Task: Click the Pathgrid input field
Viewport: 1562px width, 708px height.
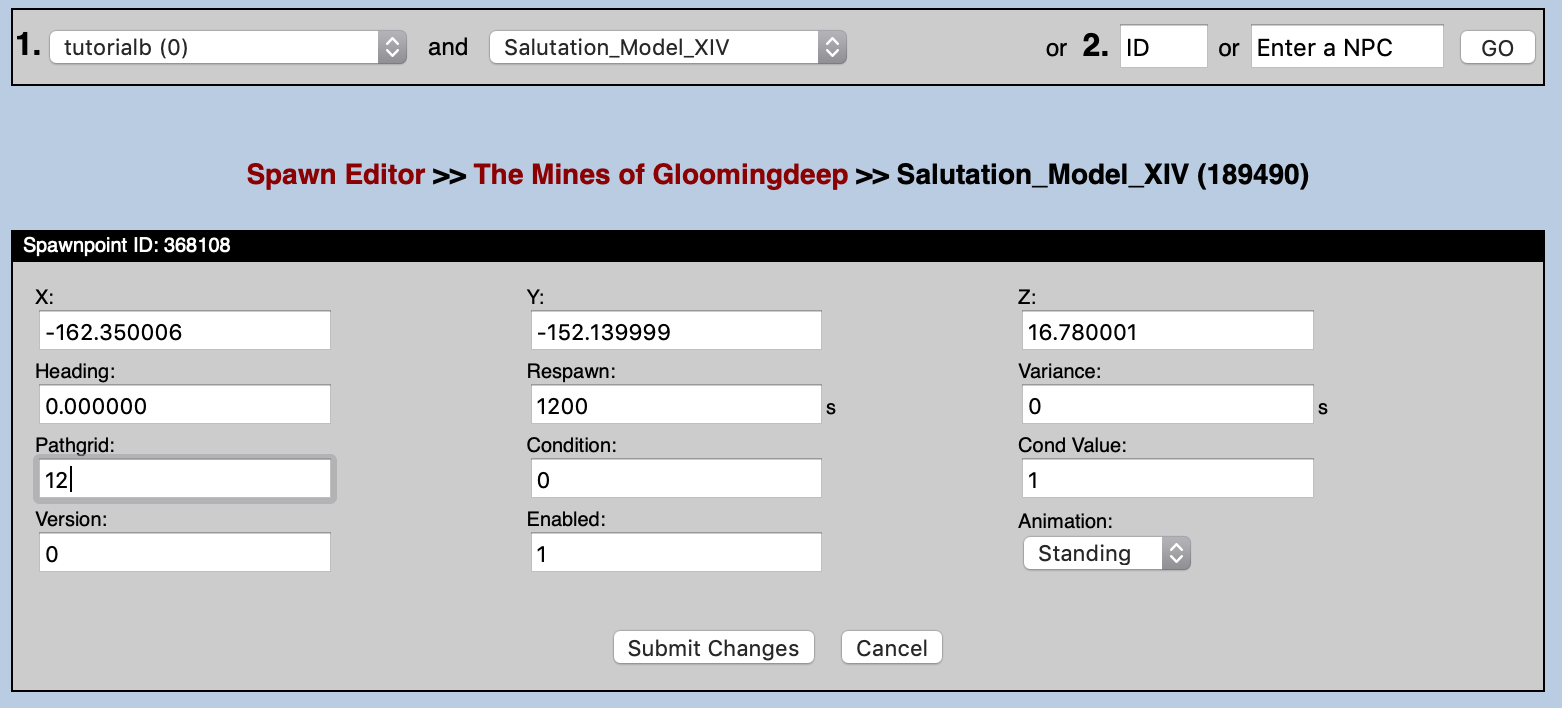Action: click(x=184, y=479)
